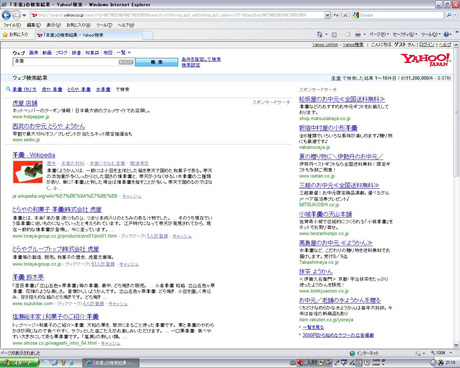Open the ツール(T) menu in the menu bar
460x368 pixels.
(104, 25)
